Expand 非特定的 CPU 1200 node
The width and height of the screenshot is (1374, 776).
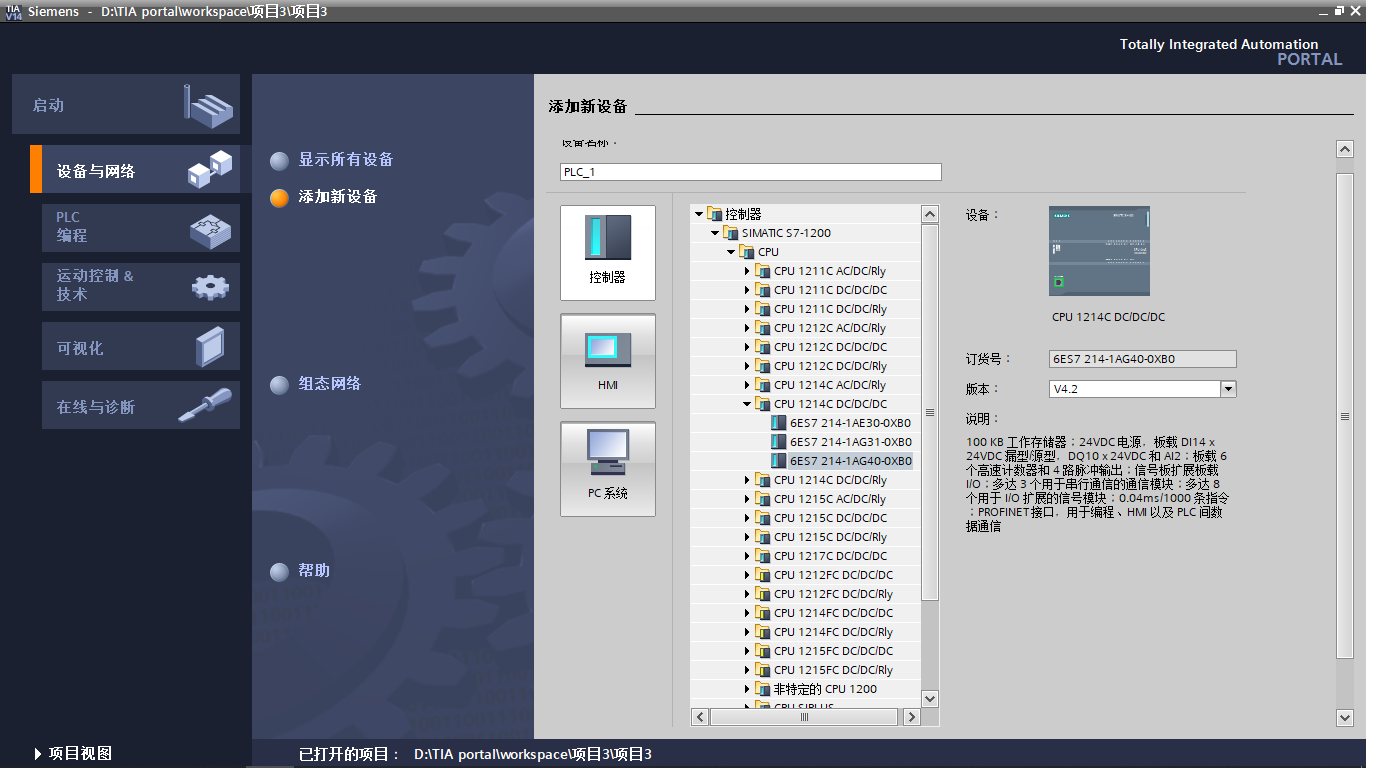[x=747, y=689]
